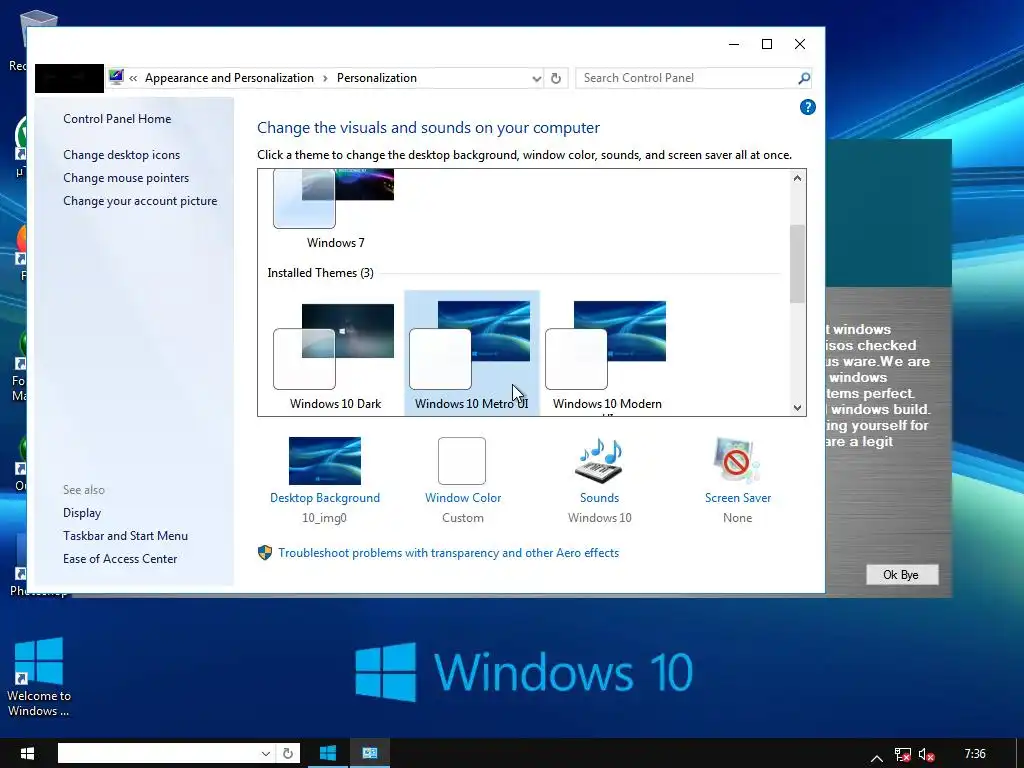
Task: Click the Control Panel monitor icon in address bar
Action: (x=116, y=77)
